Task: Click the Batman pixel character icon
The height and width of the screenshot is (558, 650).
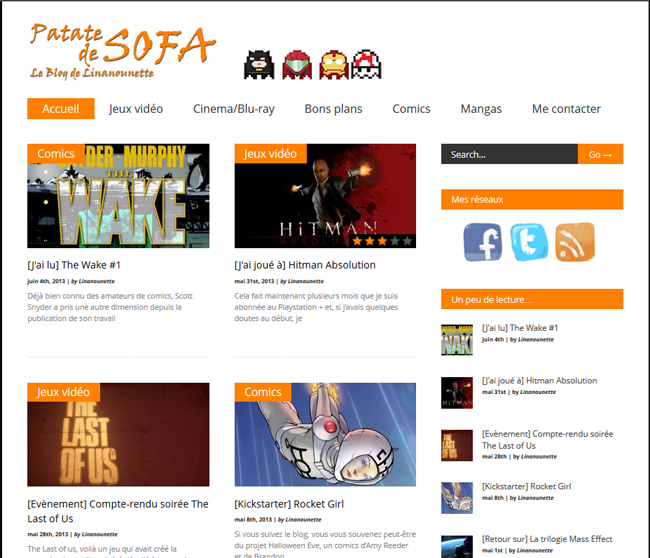Action: click(x=258, y=63)
